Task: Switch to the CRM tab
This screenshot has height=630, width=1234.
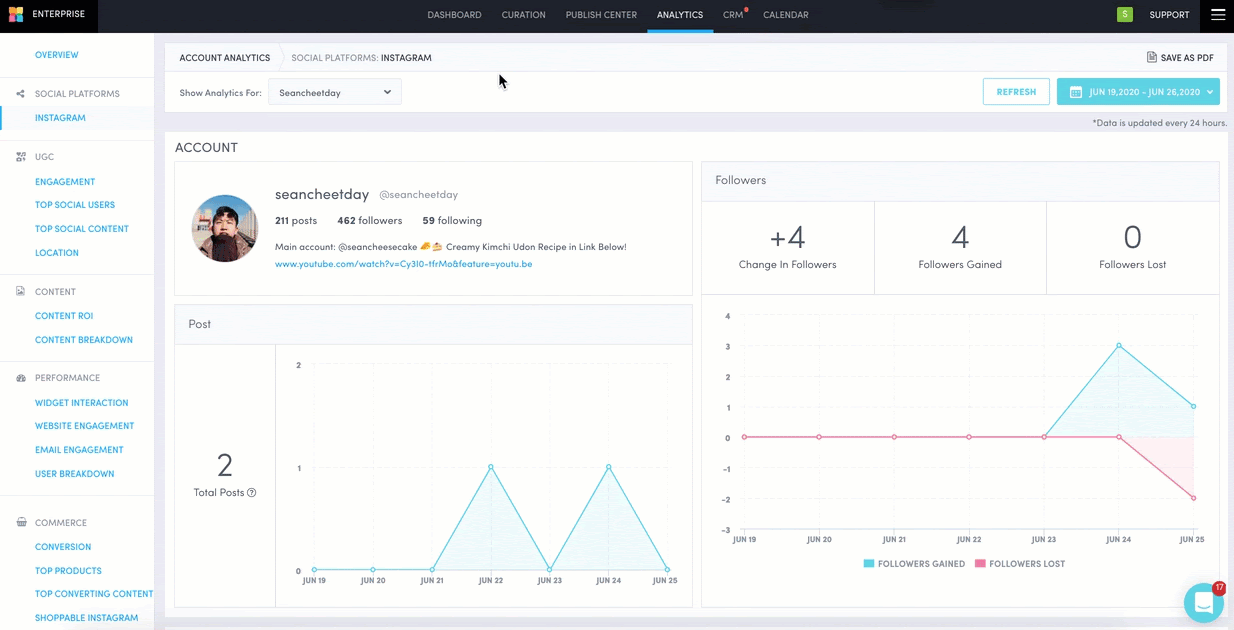Action: [x=733, y=15]
